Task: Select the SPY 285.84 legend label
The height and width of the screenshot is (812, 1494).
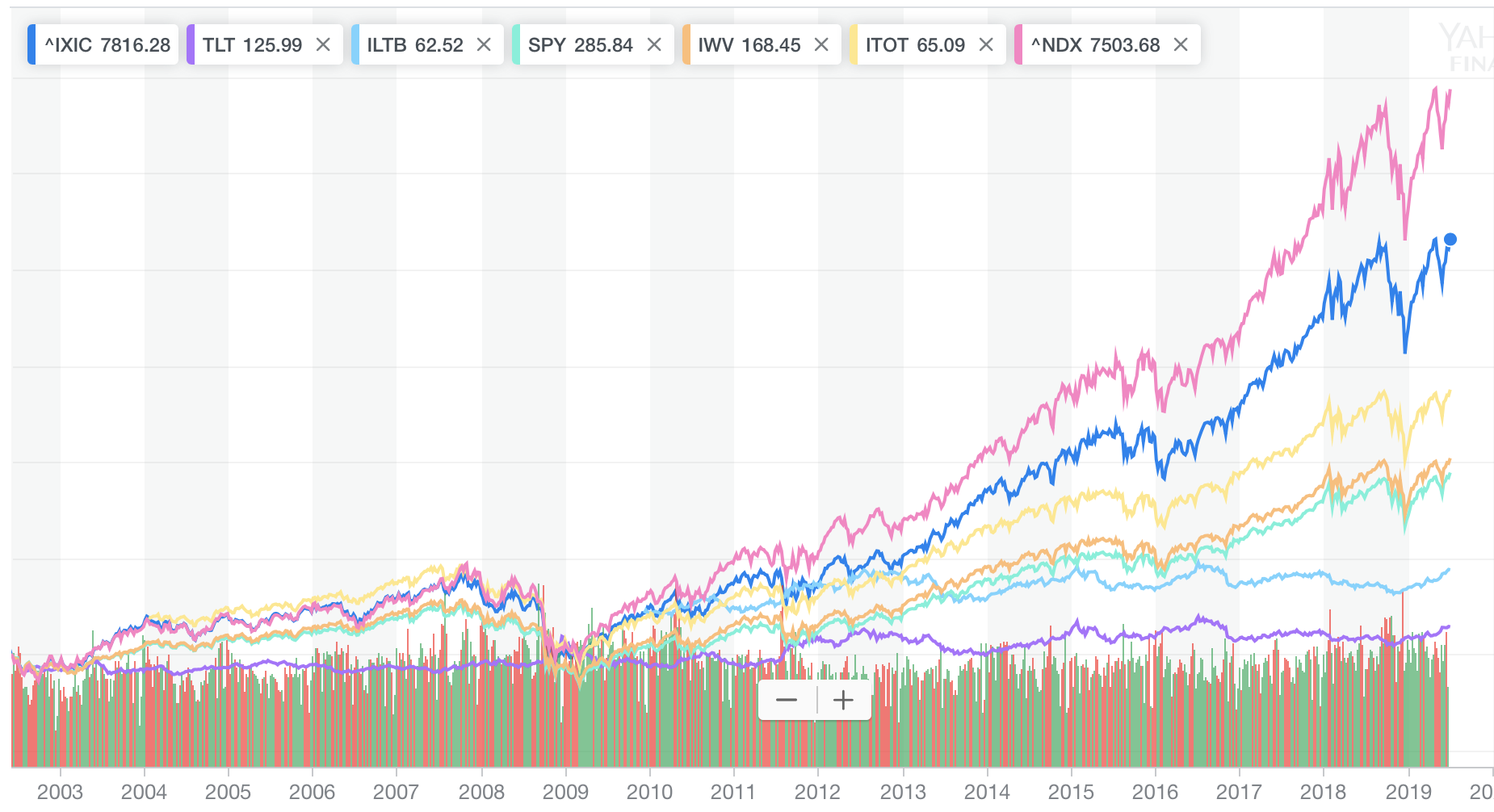Action: point(580,45)
